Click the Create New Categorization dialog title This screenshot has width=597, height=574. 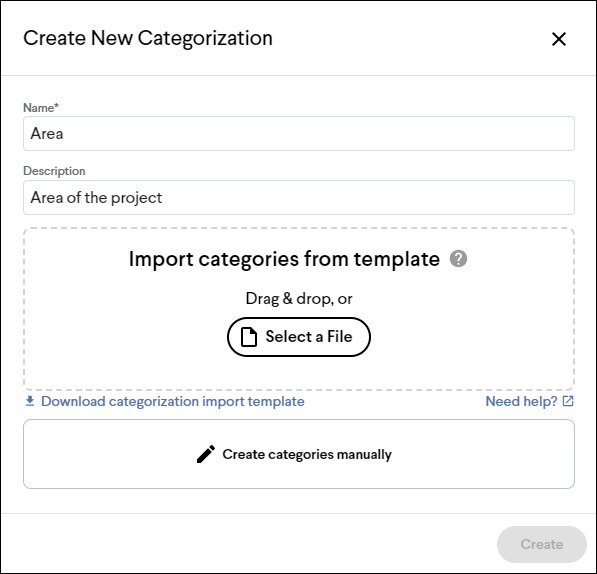148,38
